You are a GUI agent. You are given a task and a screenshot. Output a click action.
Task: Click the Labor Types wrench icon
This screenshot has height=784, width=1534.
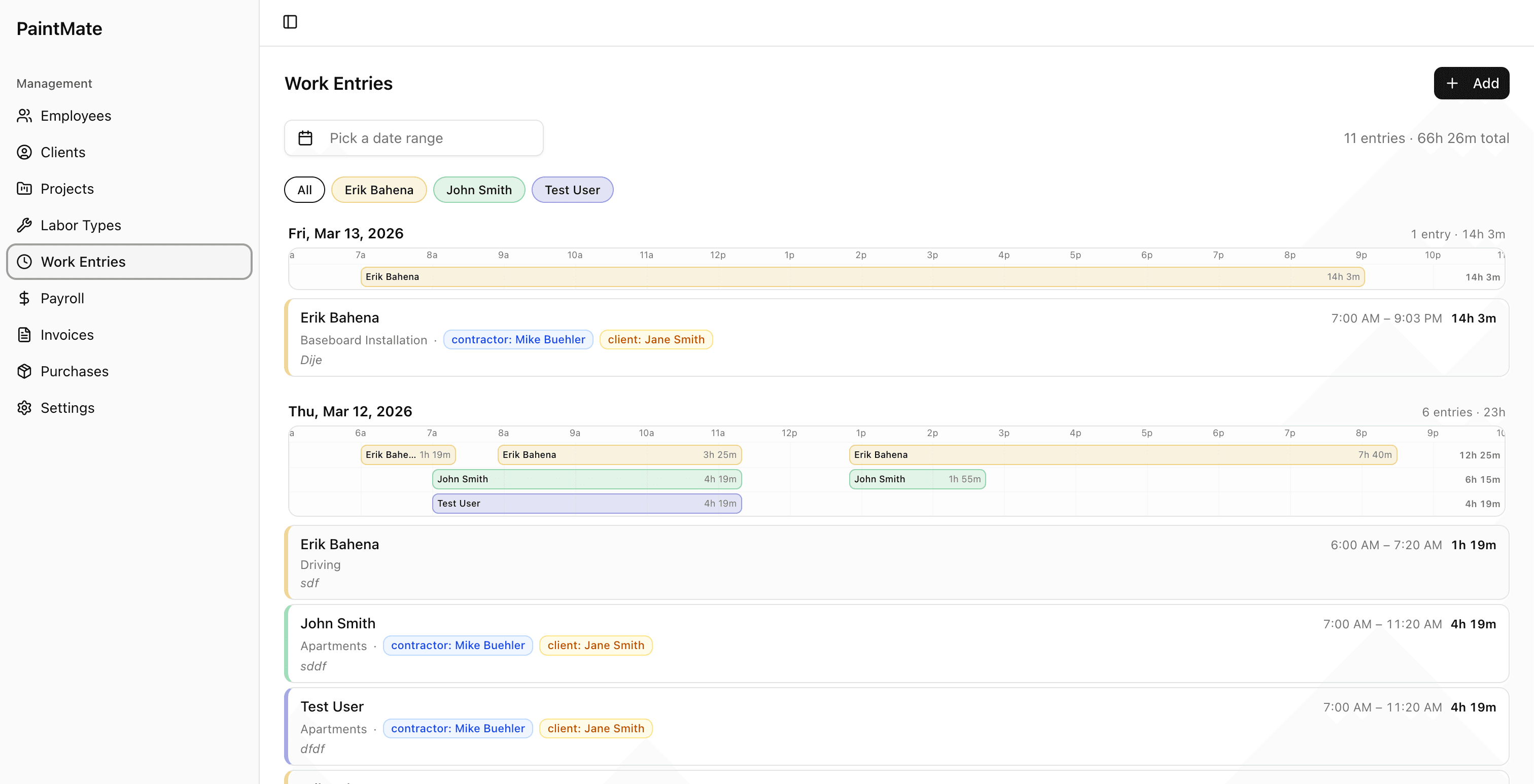[x=24, y=225]
